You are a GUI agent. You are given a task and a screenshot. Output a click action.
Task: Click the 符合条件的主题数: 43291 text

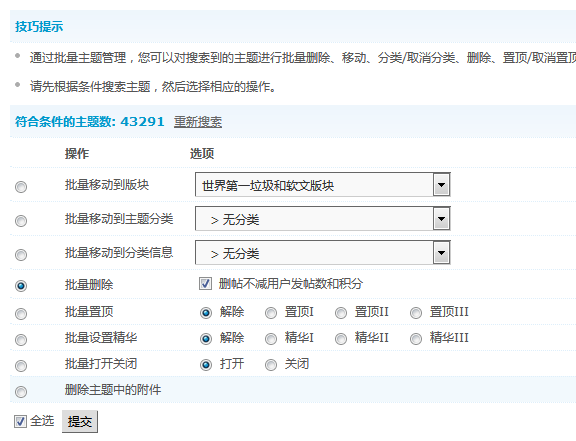(89, 122)
